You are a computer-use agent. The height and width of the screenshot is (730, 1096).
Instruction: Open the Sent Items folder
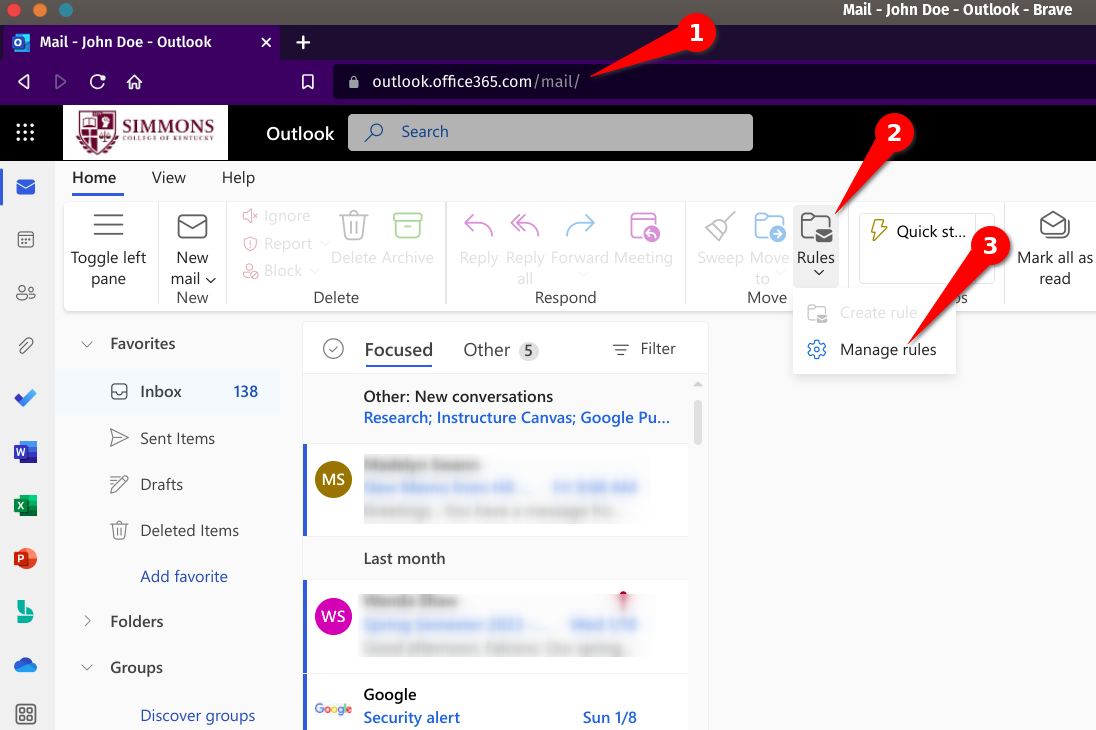(168, 438)
